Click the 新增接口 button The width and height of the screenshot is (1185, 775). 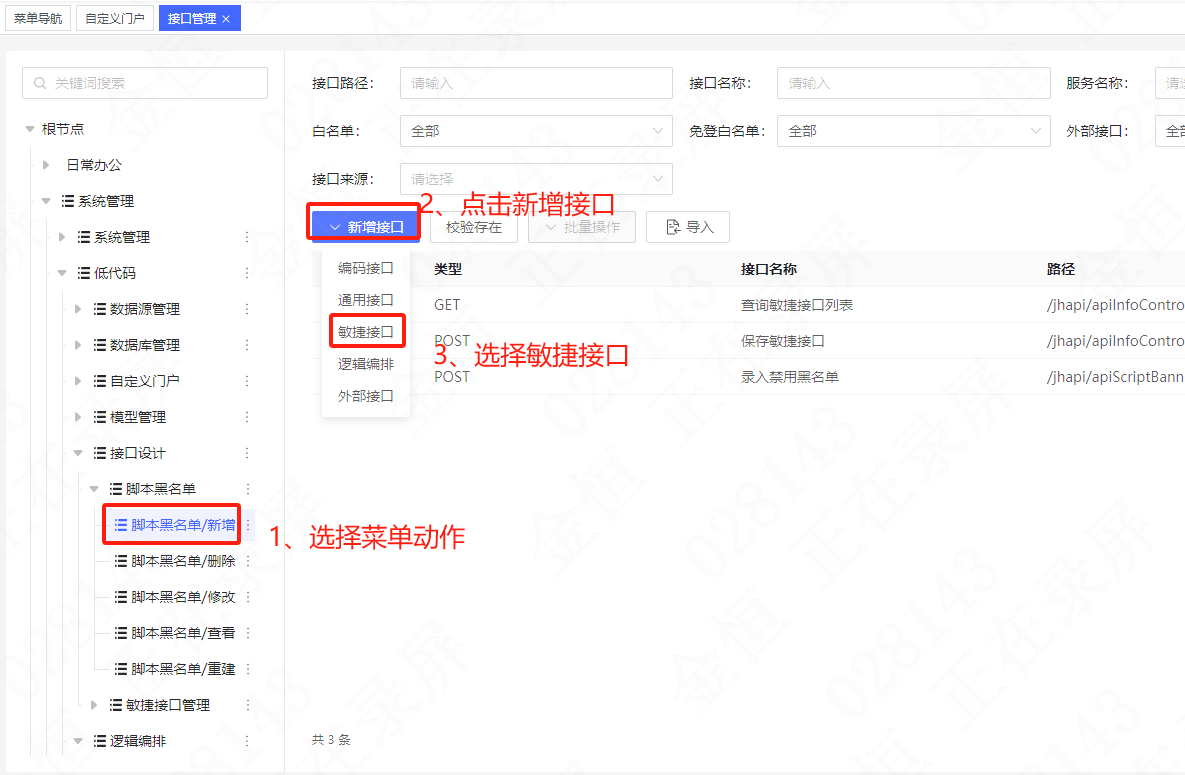tap(366, 227)
